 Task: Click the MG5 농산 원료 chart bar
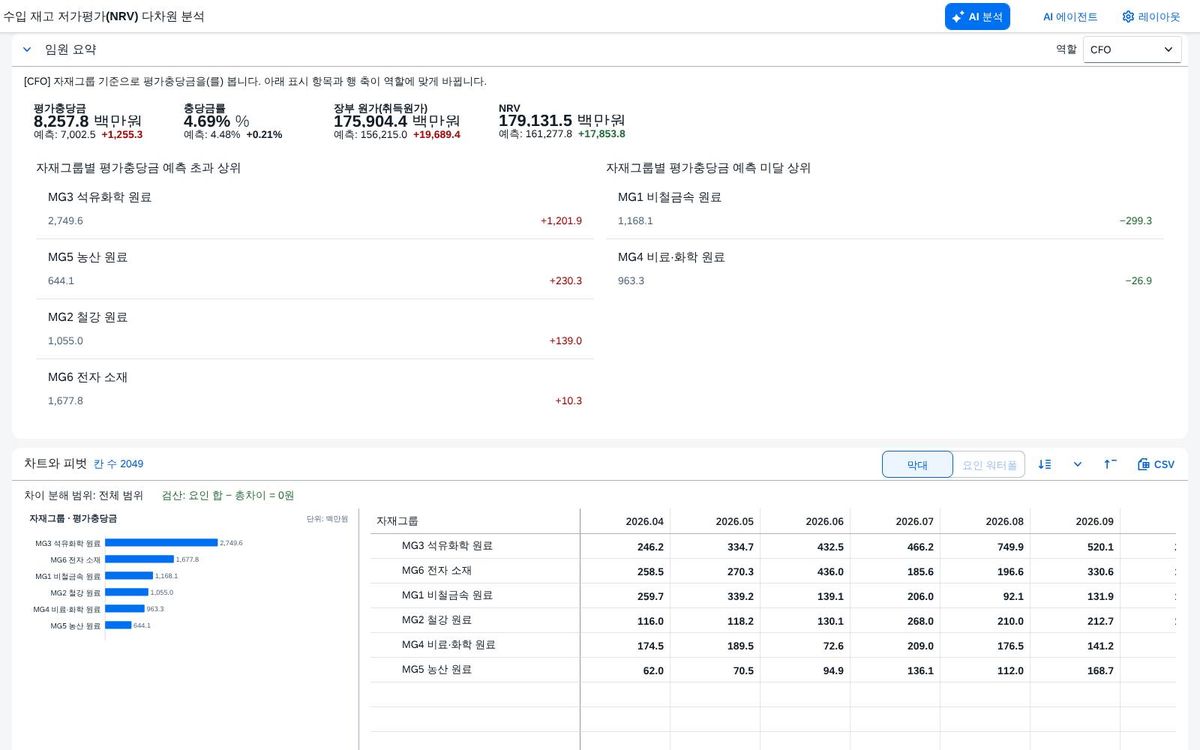point(118,625)
